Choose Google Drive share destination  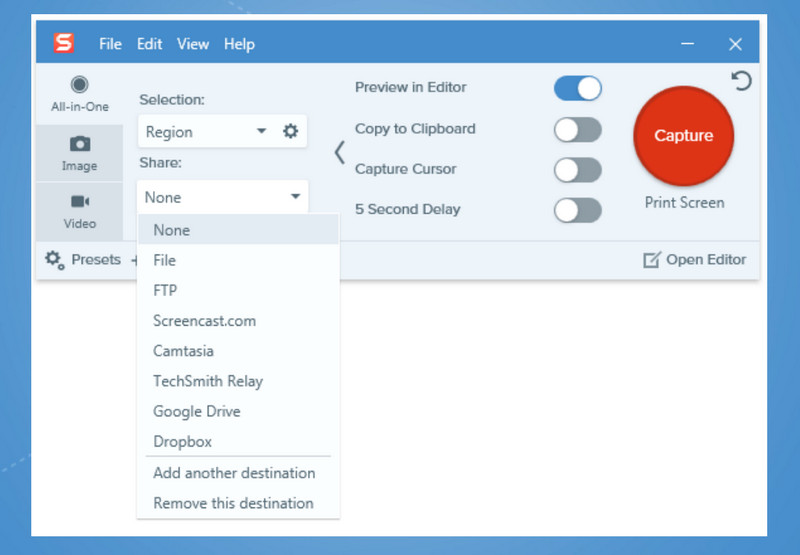coord(238,411)
